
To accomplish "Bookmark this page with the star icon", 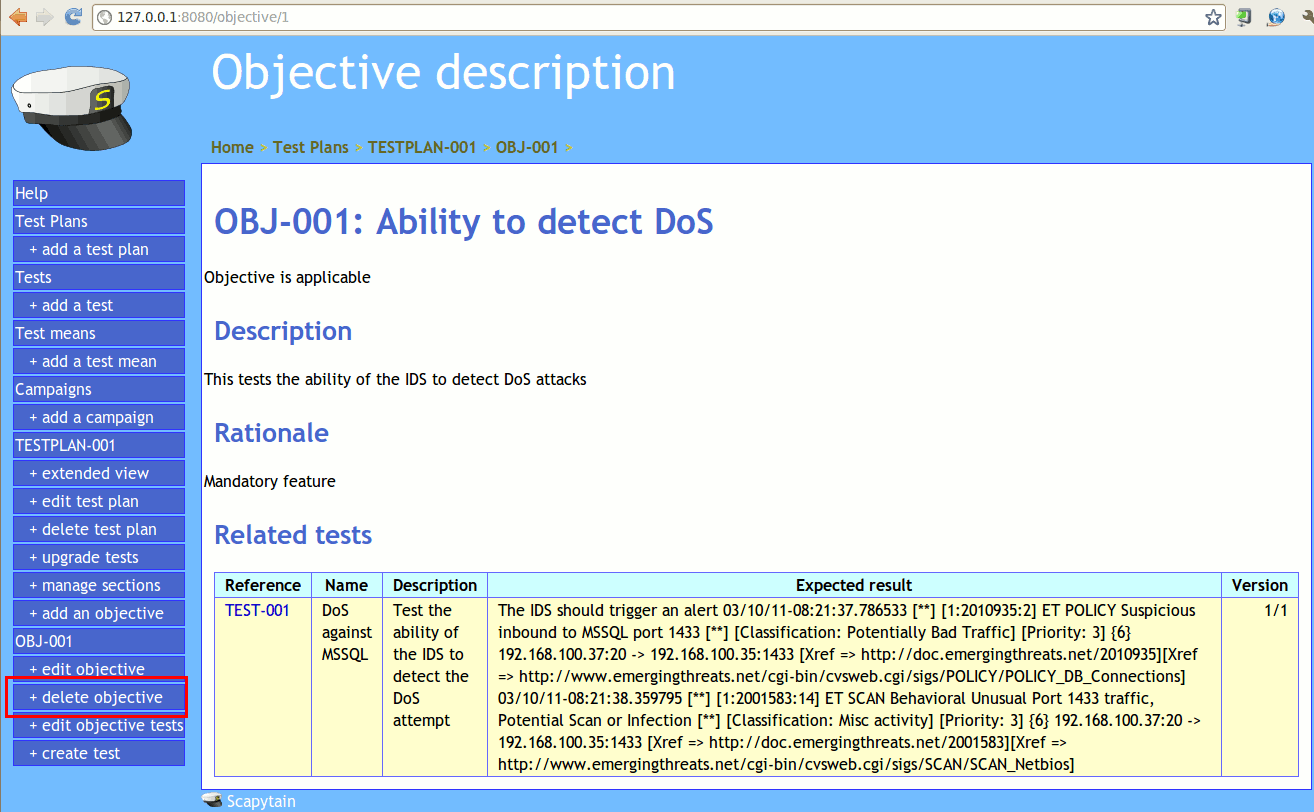I will (1213, 17).
